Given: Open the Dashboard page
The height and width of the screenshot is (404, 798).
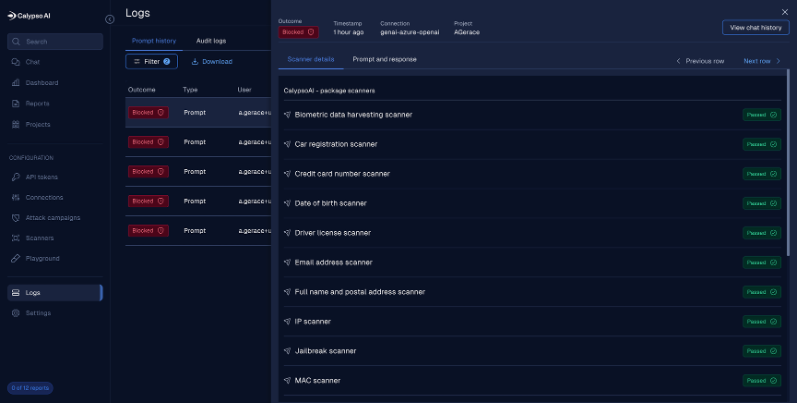Looking at the screenshot, I should pyautogui.click(x=42, y=83).
